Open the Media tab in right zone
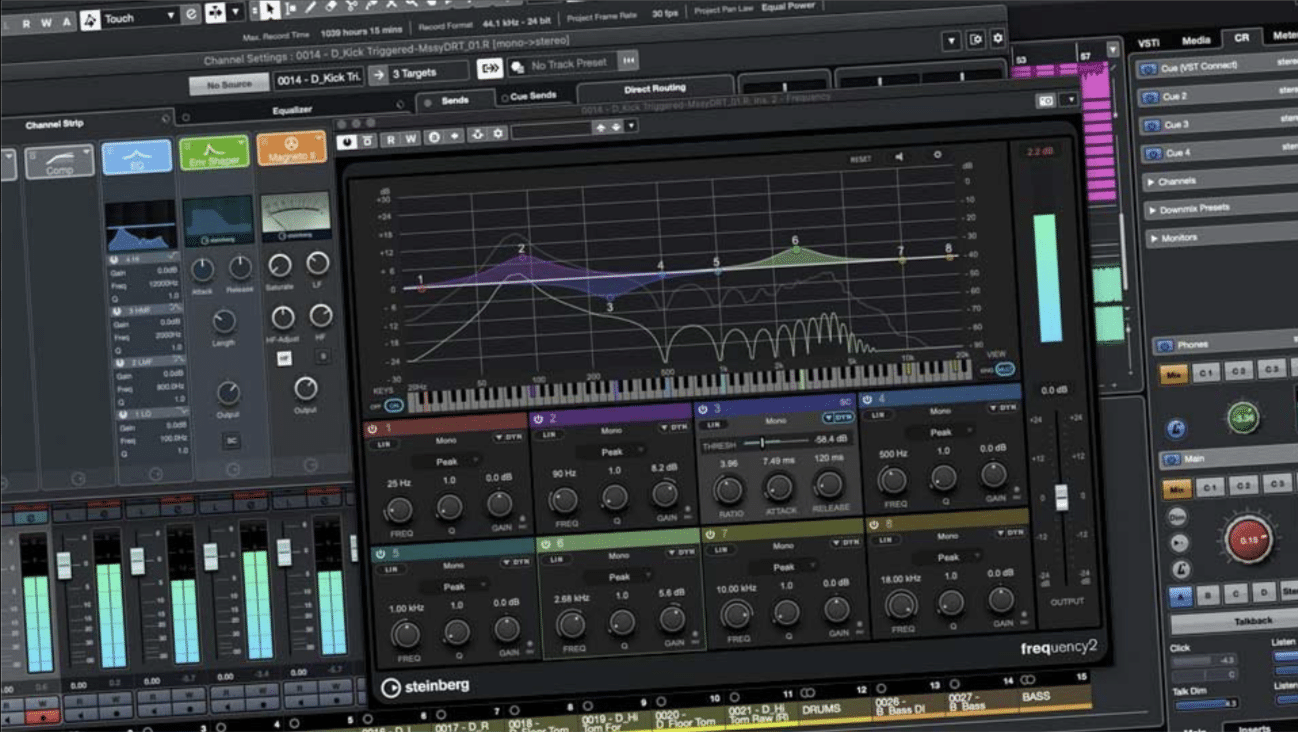The height and width of the screenshot is (732, 1298). (1196, 40)
